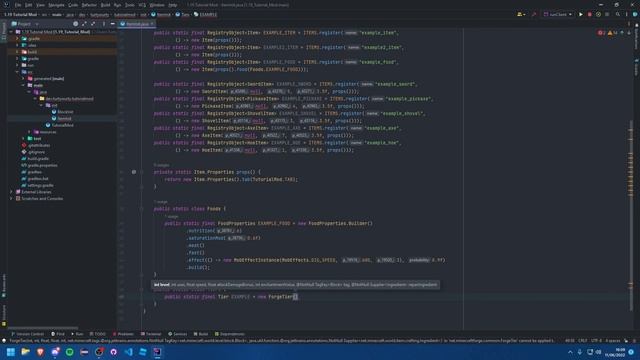Open File Explorer from the taskbar
The image size is (640, 360).
coord(25,352)
